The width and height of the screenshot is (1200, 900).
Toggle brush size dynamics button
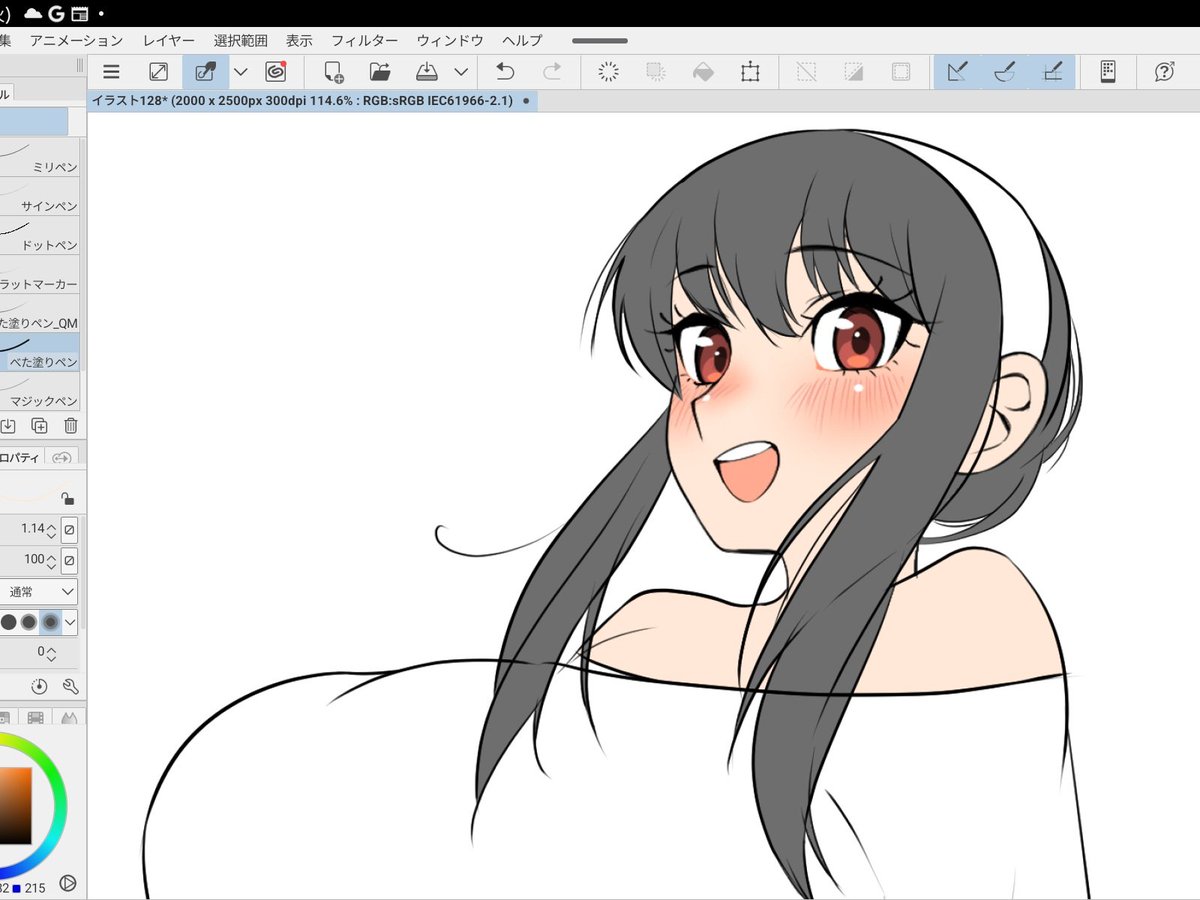click(x=69, y=529)
